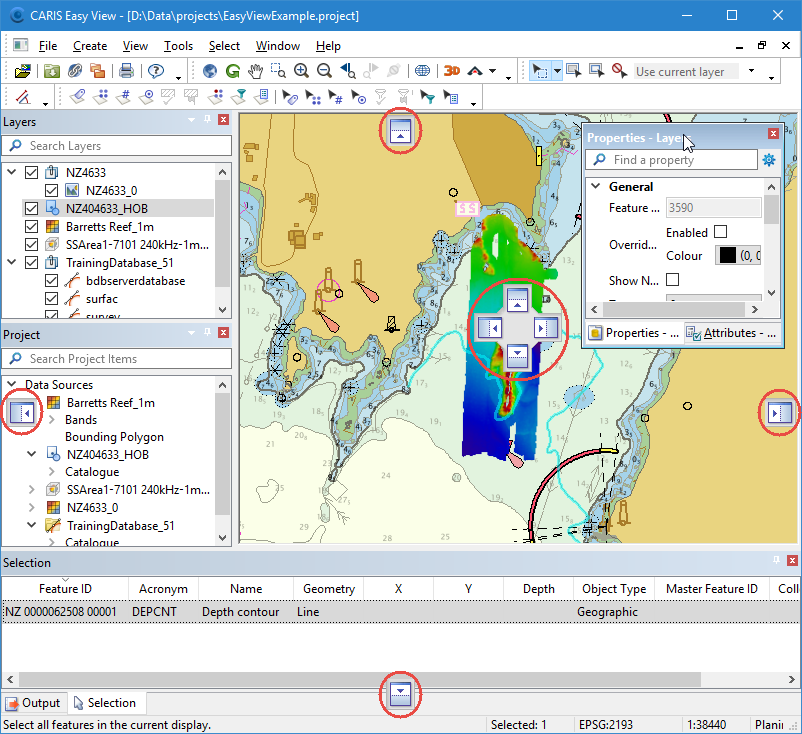Uncheck the NZ404633_HOB layer checkbox
802x734 pixels.
click(31, 208)
